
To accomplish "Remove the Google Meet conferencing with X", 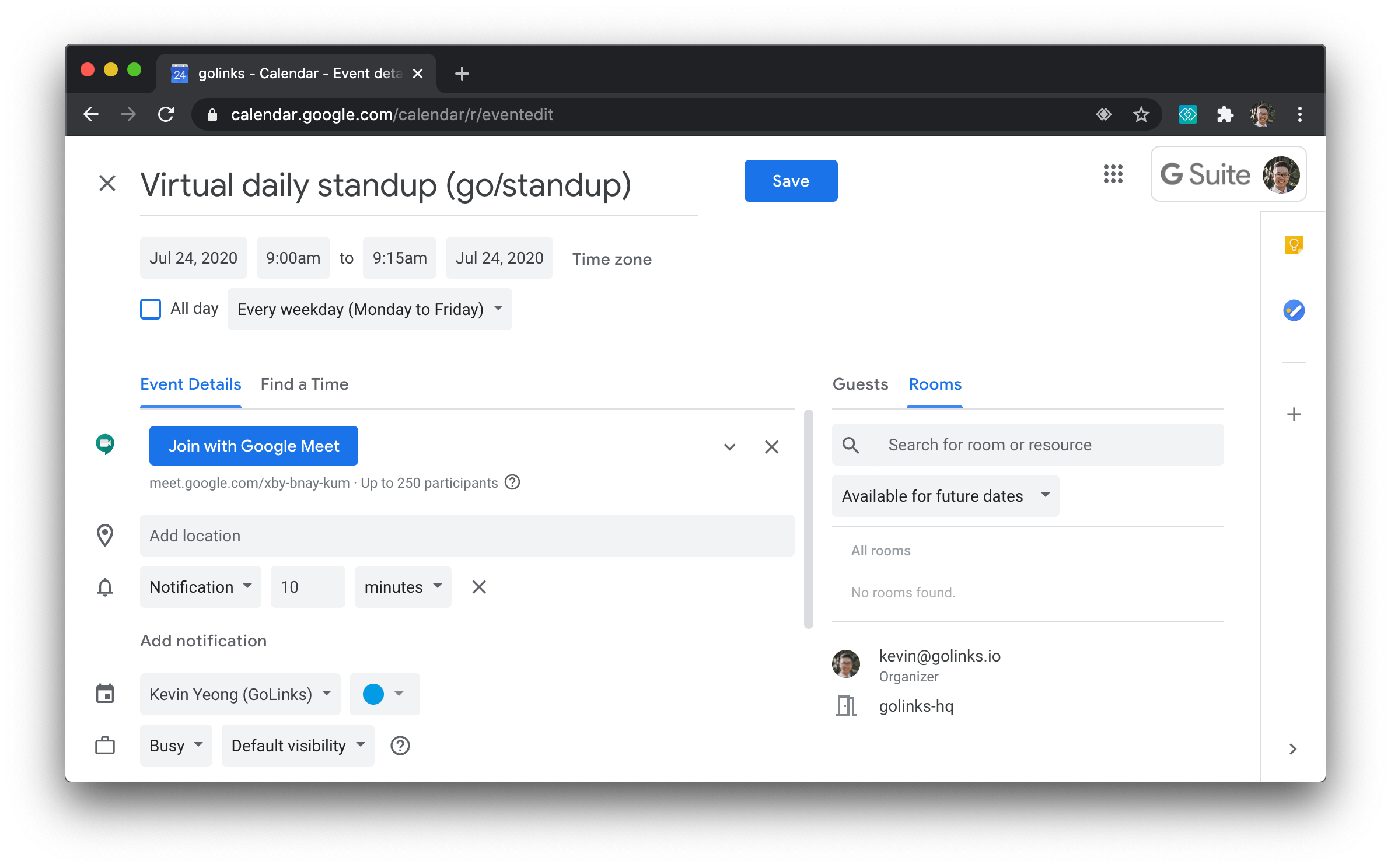I will [771, 447].
